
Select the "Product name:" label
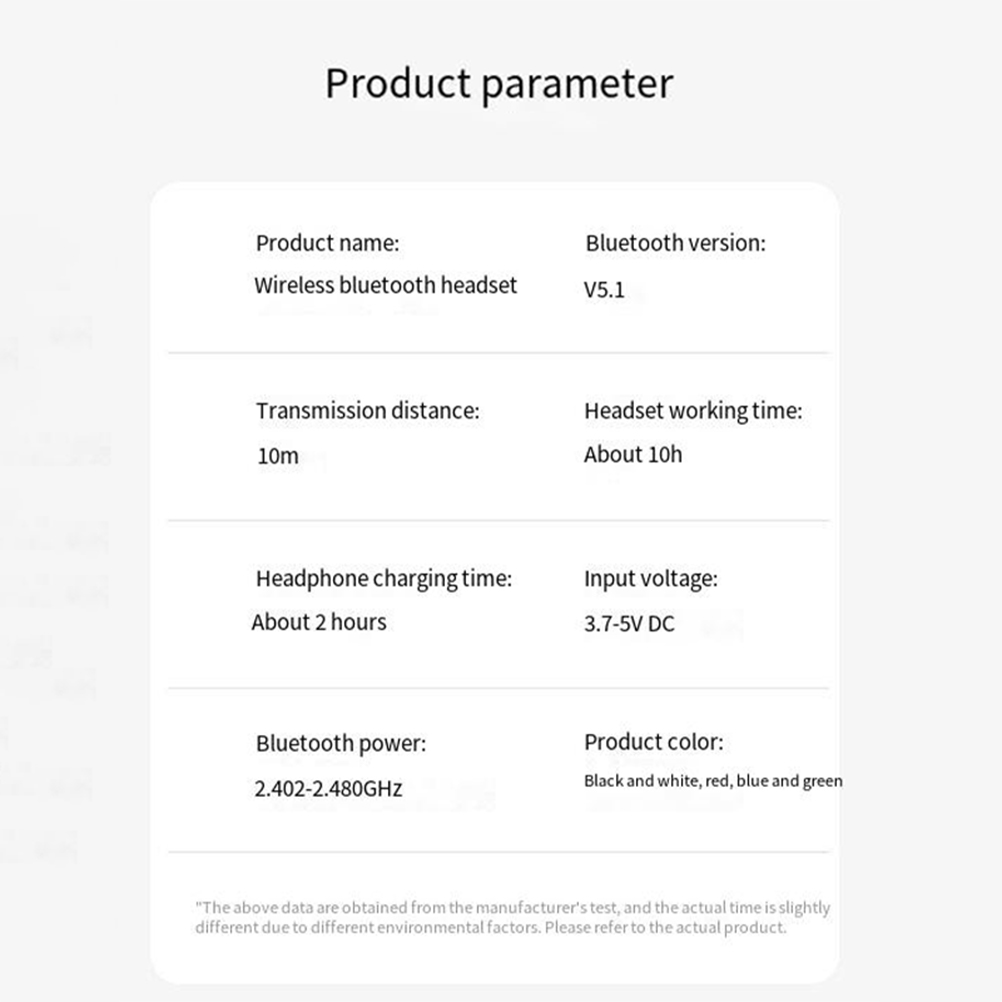click(327, 243)
